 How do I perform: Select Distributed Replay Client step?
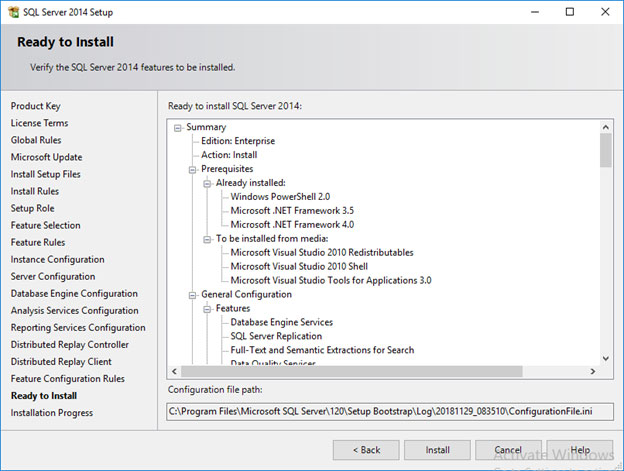coord(61,362)
